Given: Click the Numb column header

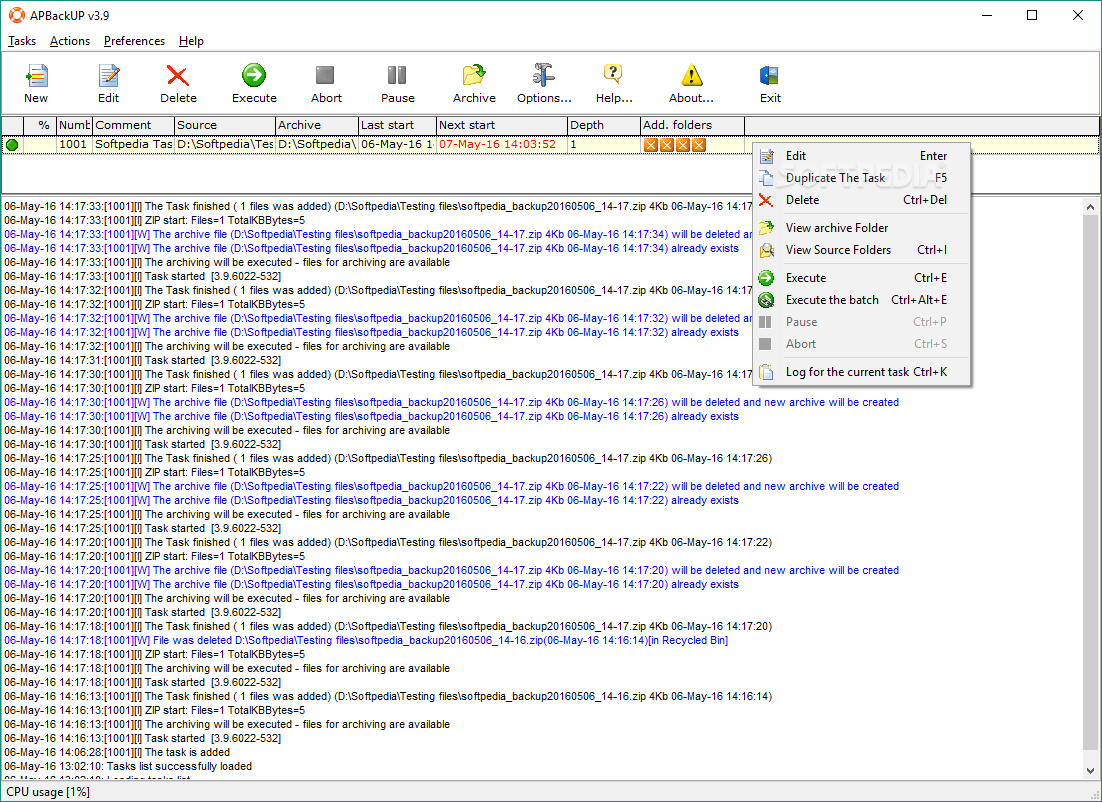Looking at the screenshot, I should pyautogui.click(x=74, y=125).
